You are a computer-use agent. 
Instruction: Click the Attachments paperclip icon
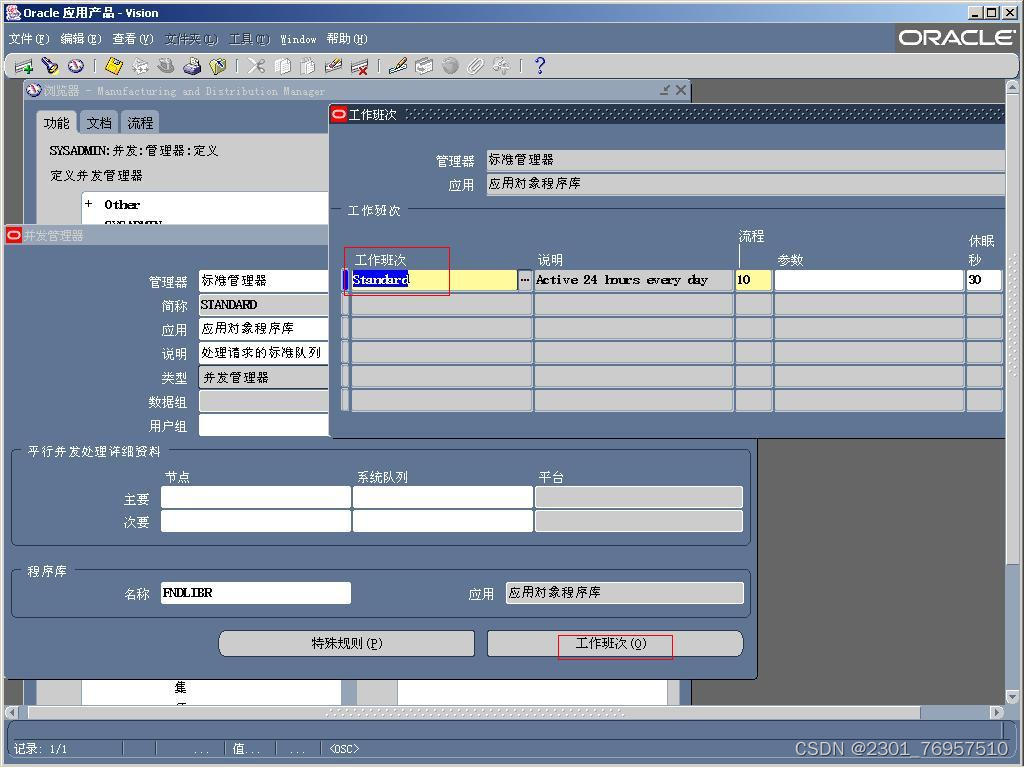[x=475, y=66]
